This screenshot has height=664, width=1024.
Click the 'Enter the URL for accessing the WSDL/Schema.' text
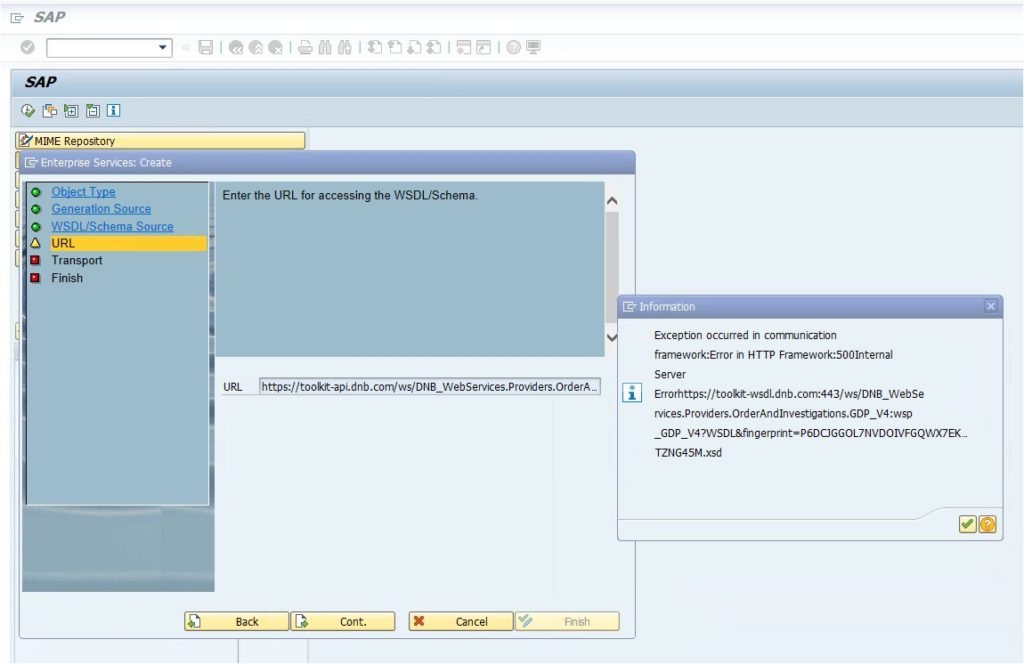click(x=350, y=195)
